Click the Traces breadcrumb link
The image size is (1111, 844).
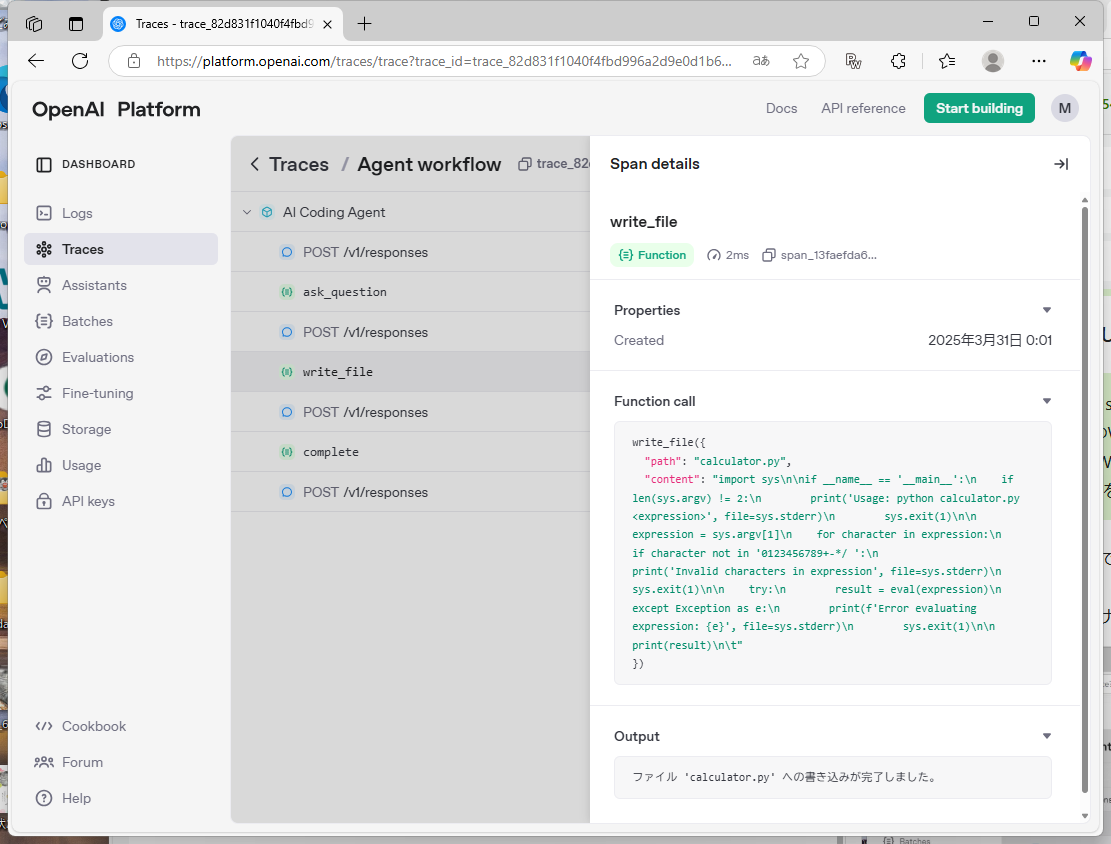298,164
